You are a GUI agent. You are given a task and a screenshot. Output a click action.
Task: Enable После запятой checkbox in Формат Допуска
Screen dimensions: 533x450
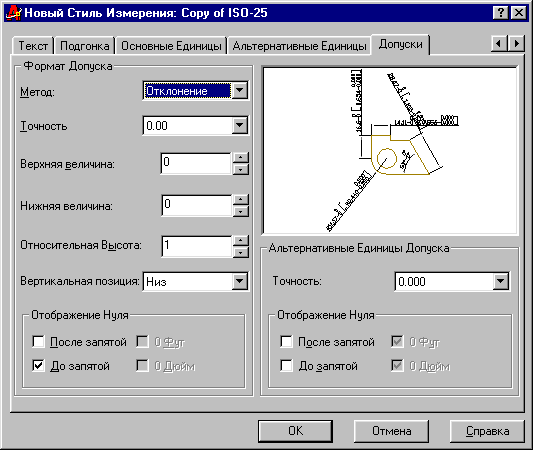click(x=38, y=342)
